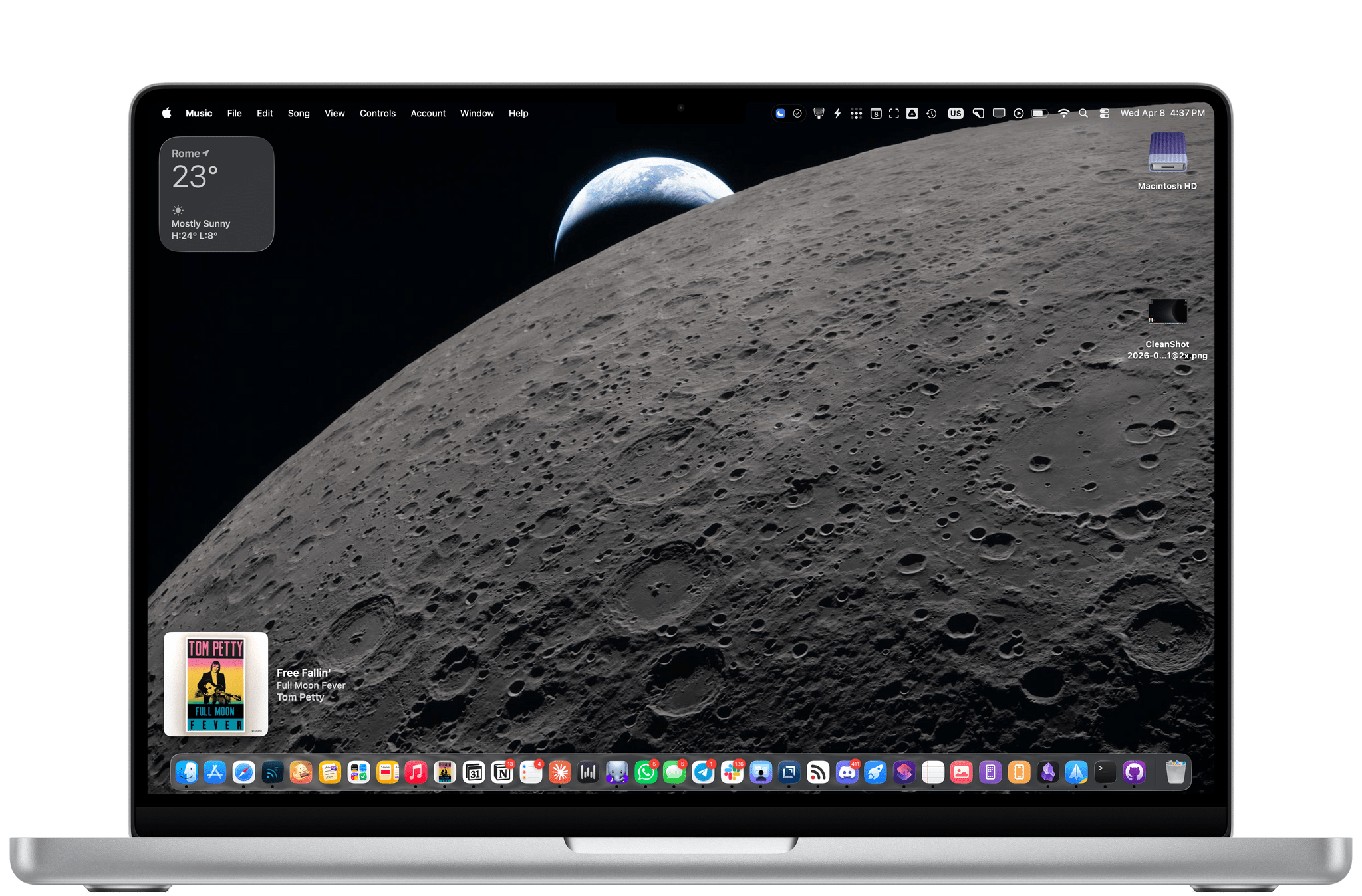Viewport: 1362px width, 896px height.
Task: Open Spotlight search magnifier icon
Action: (1083, 114)
